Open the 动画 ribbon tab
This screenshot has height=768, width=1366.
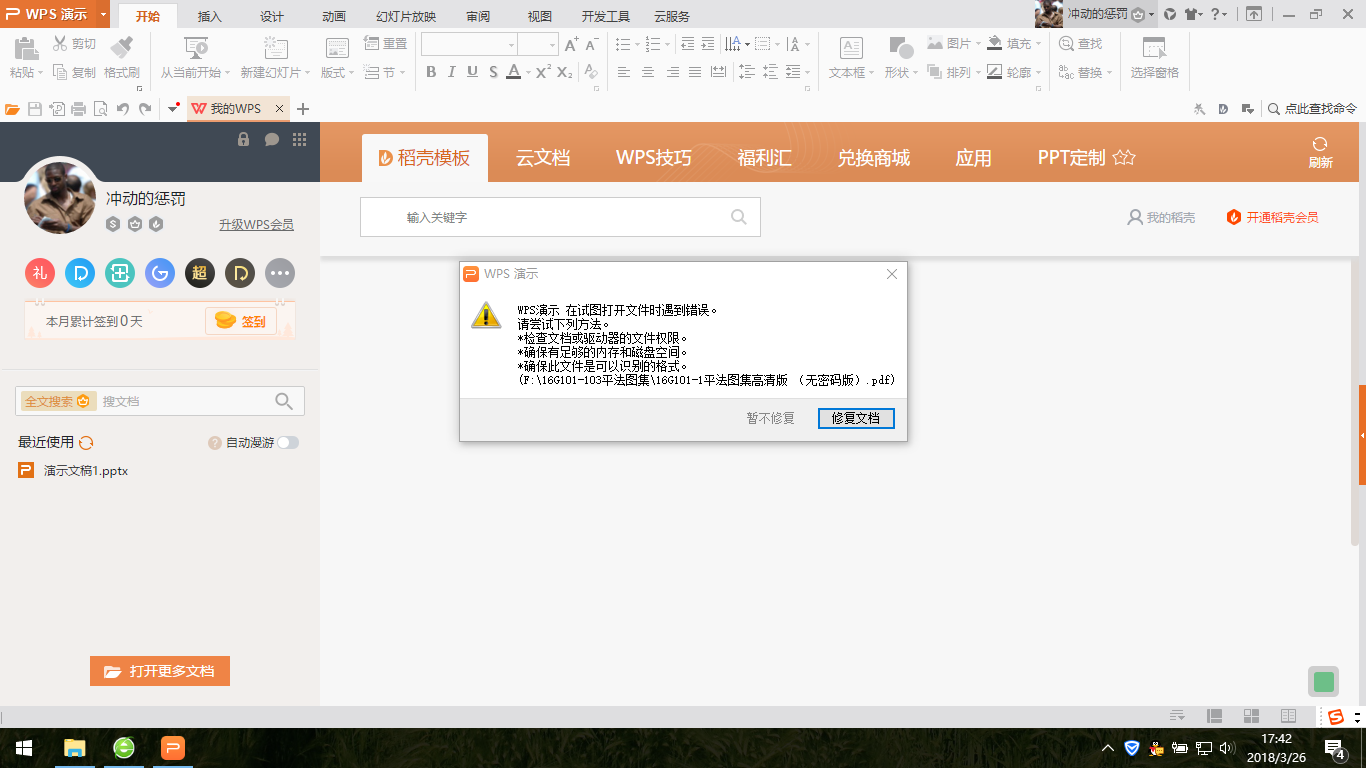[334, 17]
